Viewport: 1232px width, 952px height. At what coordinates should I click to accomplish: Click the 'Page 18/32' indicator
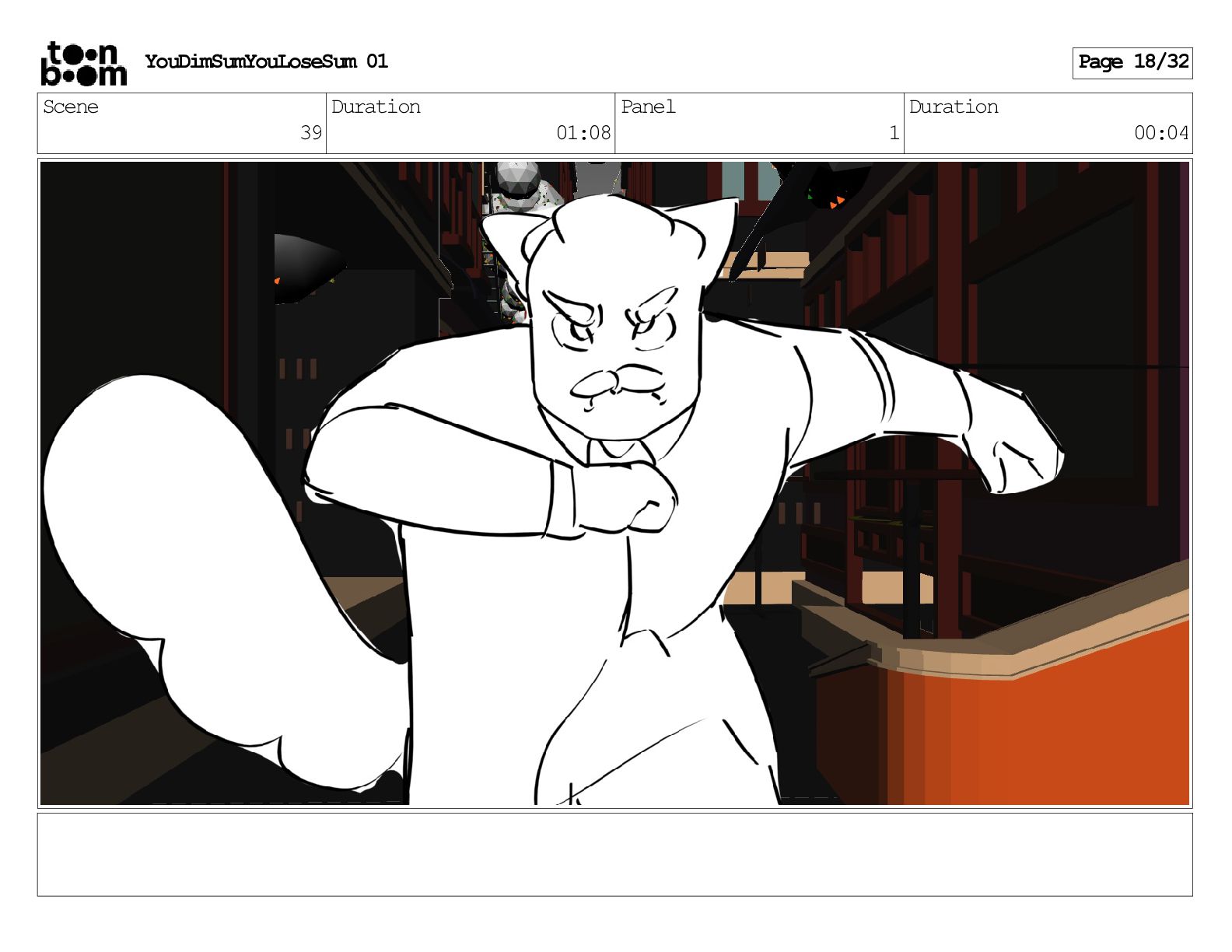1132,62
